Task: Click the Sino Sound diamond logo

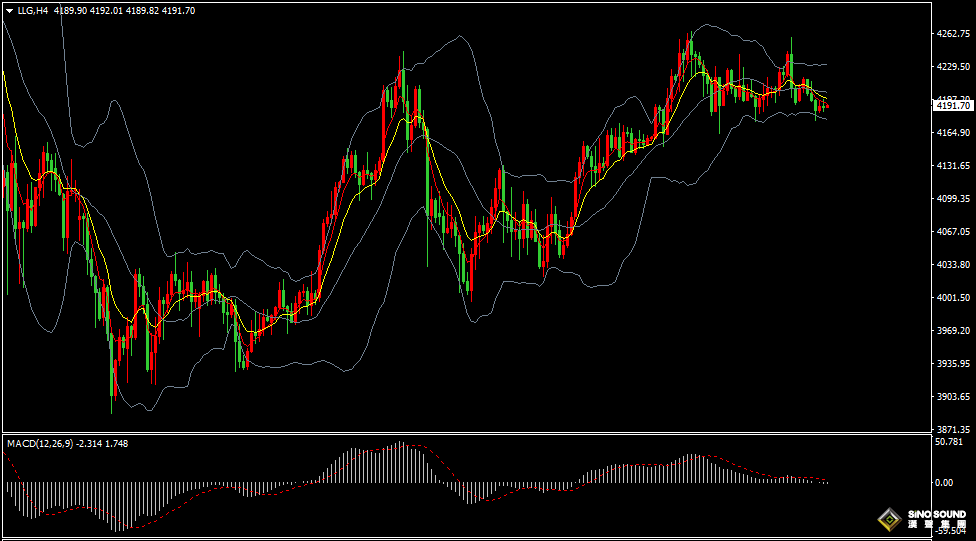Action: 887,519
